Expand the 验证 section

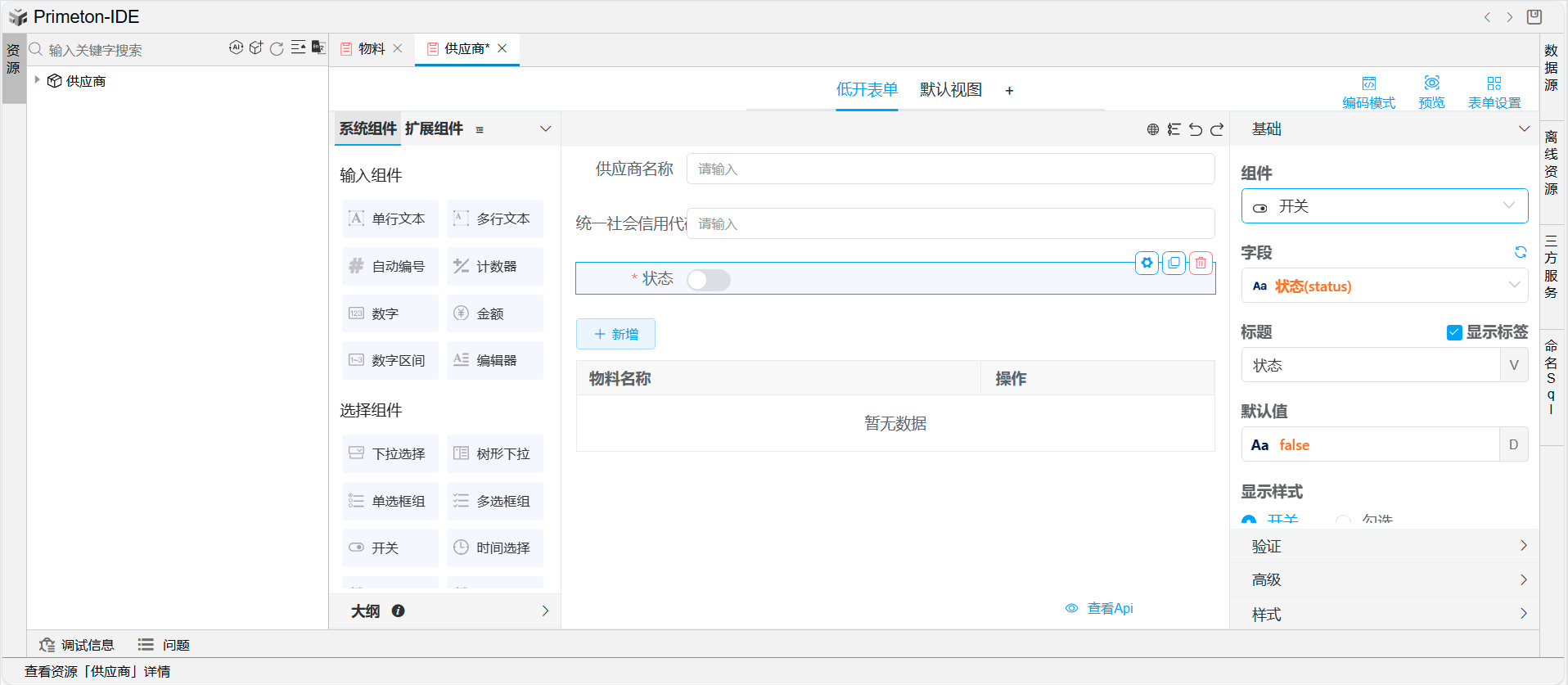point(1384,546)
